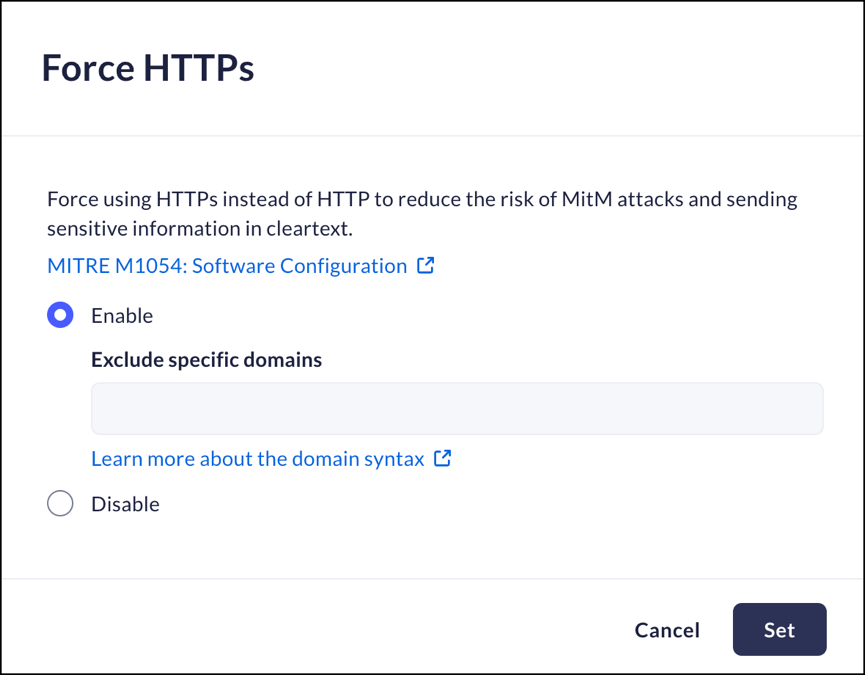The image size is (865, 675).
Task: Click the "Force HTTPs" dialog title
Action: click(x=148, y=68)
